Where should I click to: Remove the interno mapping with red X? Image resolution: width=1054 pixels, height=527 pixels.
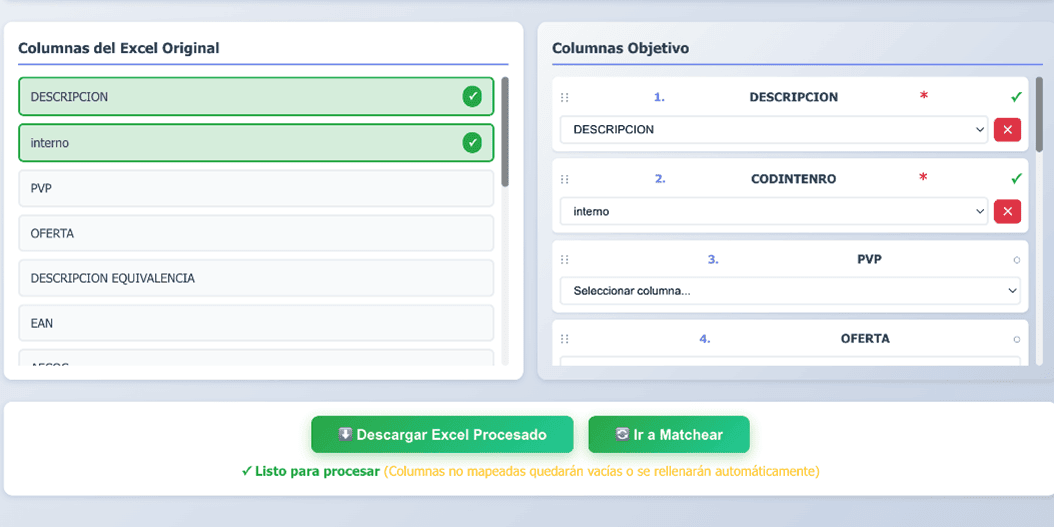1007,211
